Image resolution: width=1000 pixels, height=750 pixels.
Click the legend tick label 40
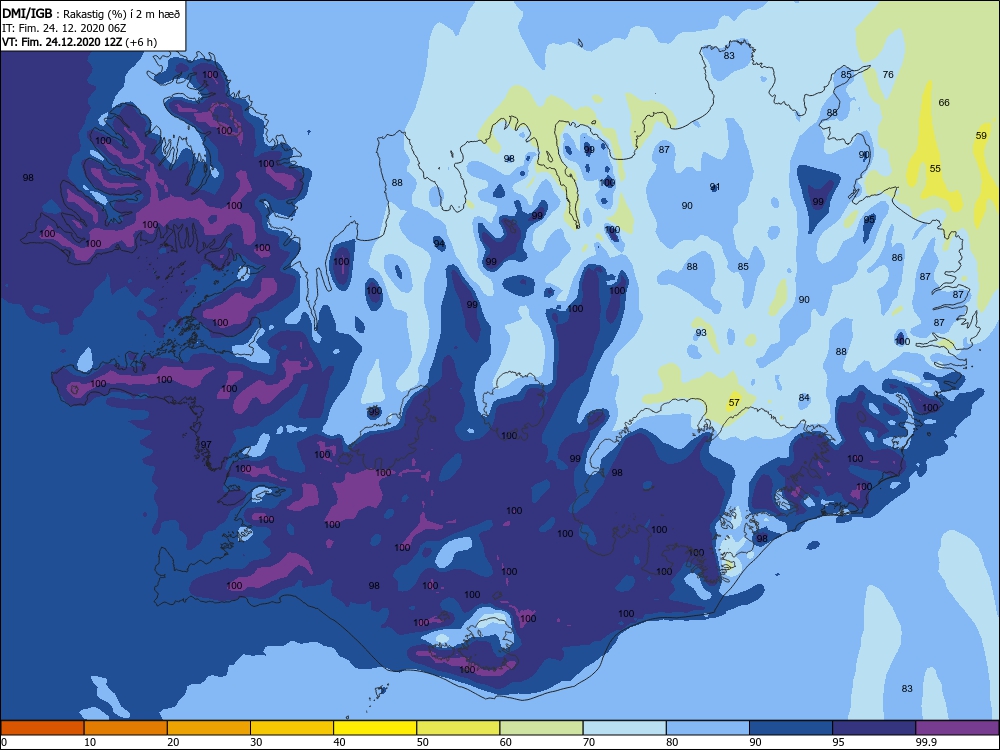(340, 742)
